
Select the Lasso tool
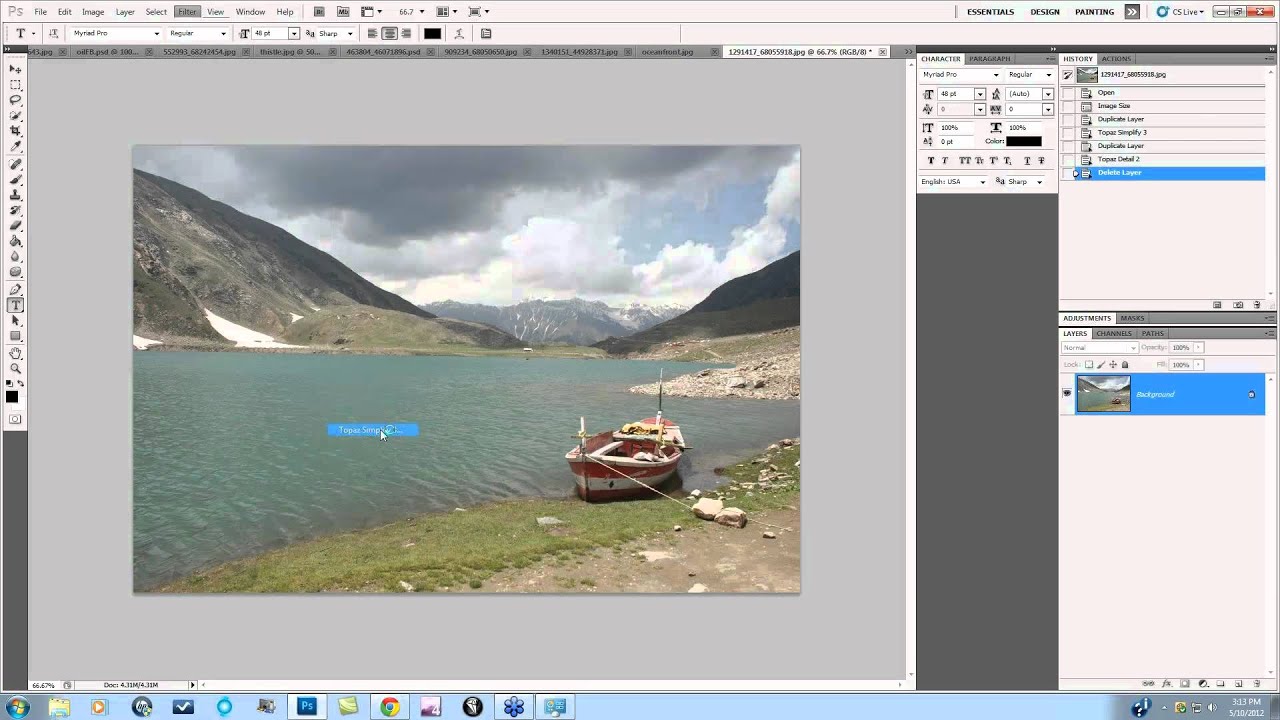(x=15, y=100)
